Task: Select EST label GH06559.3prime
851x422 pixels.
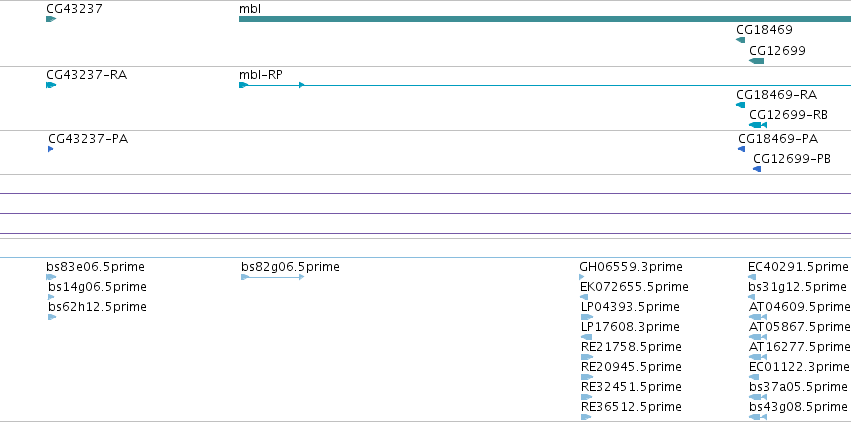Action: point(631,267)
